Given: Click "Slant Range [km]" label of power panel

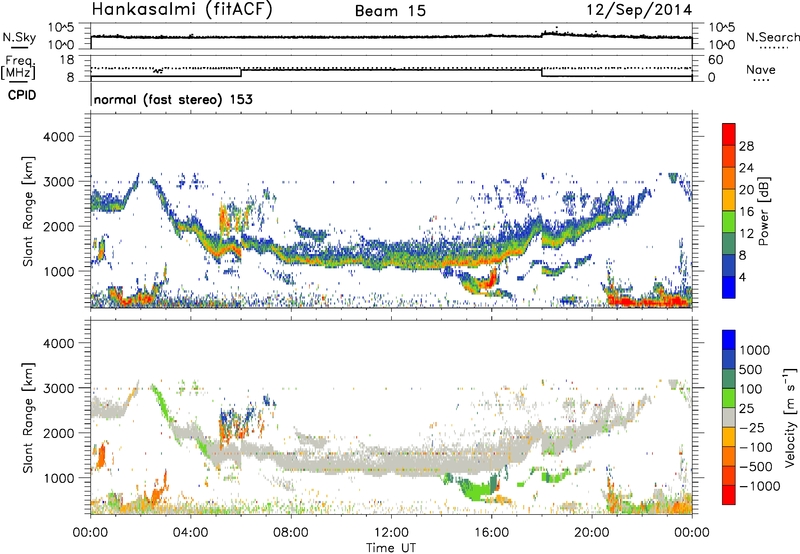Looking at the screenshot, I should tap(28, 211).
